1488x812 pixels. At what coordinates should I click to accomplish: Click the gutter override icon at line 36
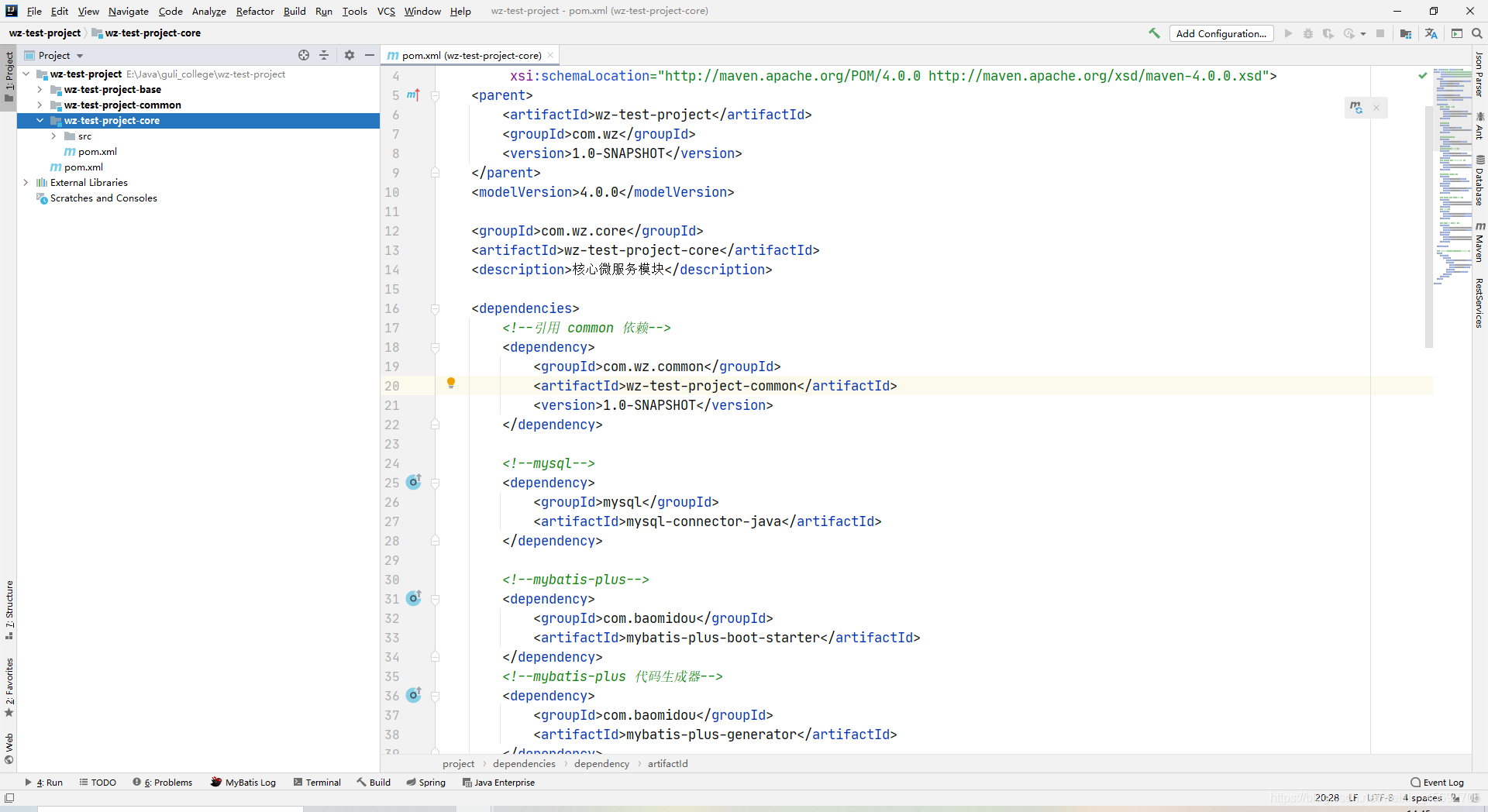414,695
